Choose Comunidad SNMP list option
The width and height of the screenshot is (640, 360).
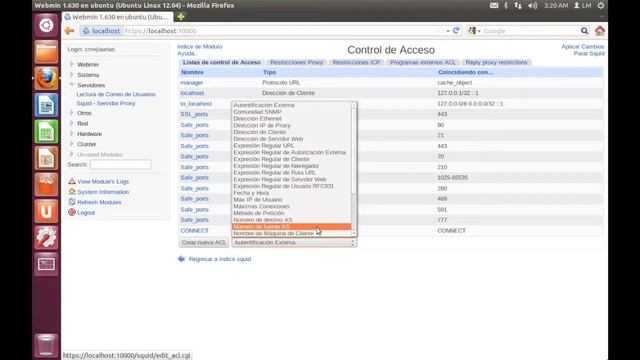tap(291, 112)
